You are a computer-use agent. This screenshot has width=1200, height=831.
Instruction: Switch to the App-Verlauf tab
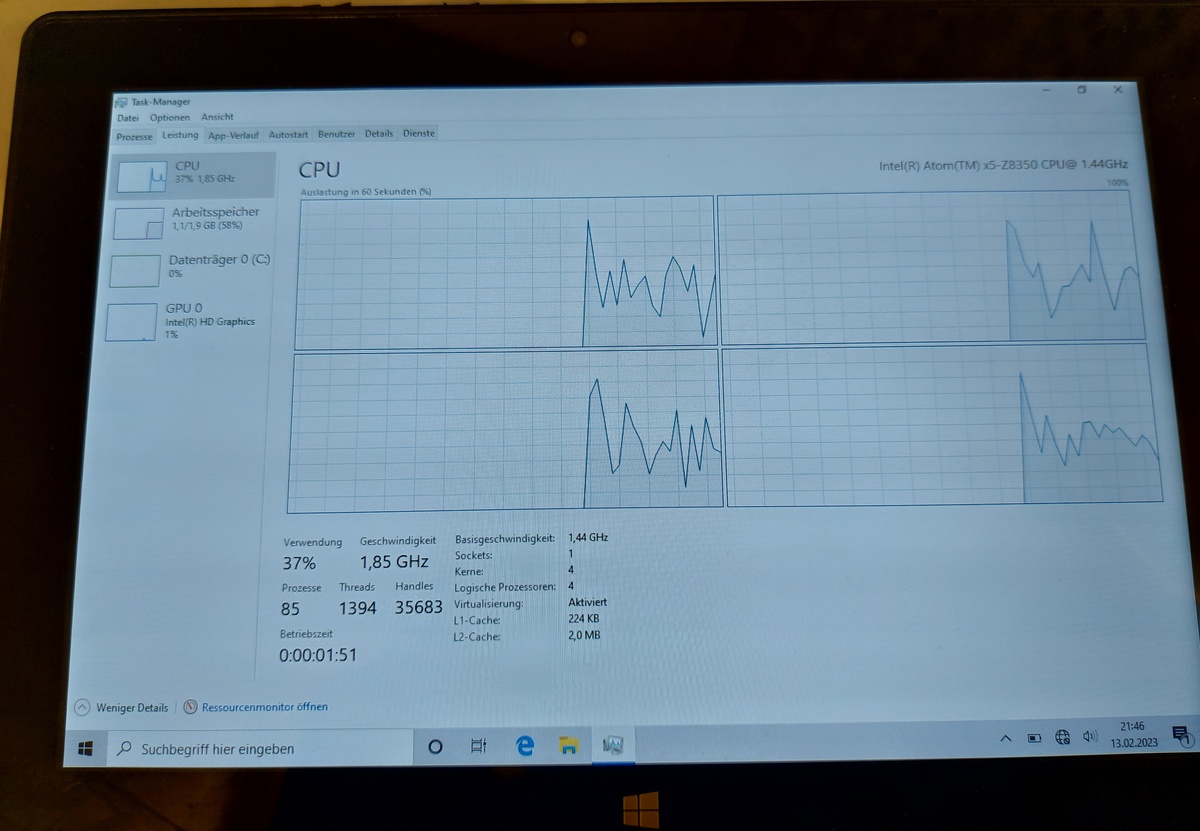[233, 135]
